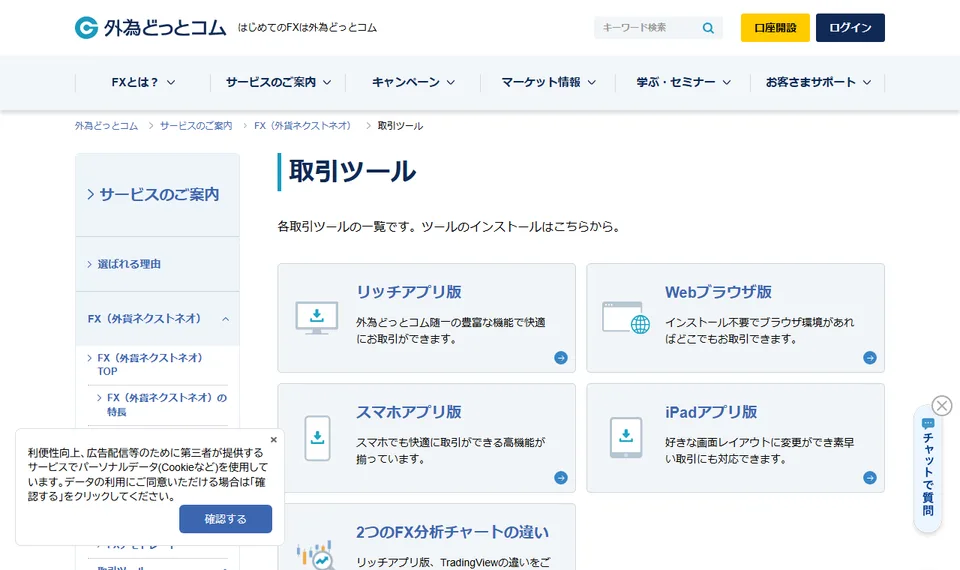Click the はじめてのFXは外為どっとコム tagline
The image size is (960, 570).
[x=307, y=28]
